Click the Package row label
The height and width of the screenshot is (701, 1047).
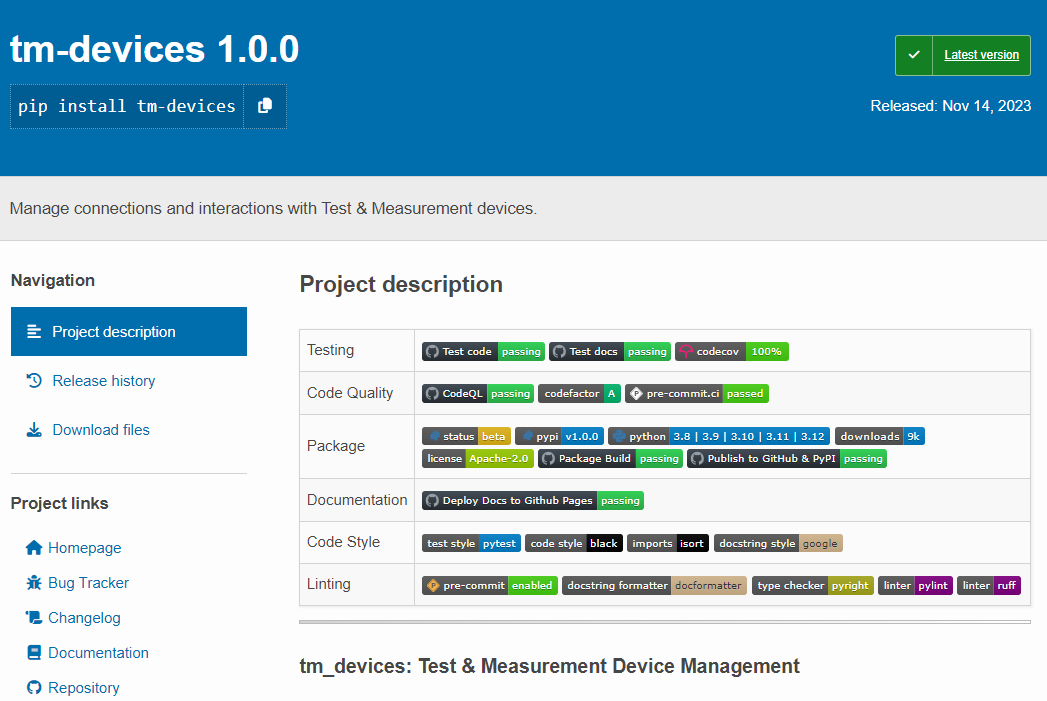tap(336, 446)
